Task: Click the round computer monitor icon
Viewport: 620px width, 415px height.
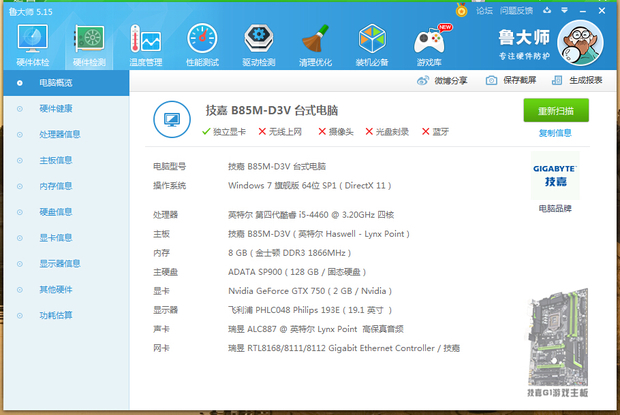Action: click(x=172, y=119)
